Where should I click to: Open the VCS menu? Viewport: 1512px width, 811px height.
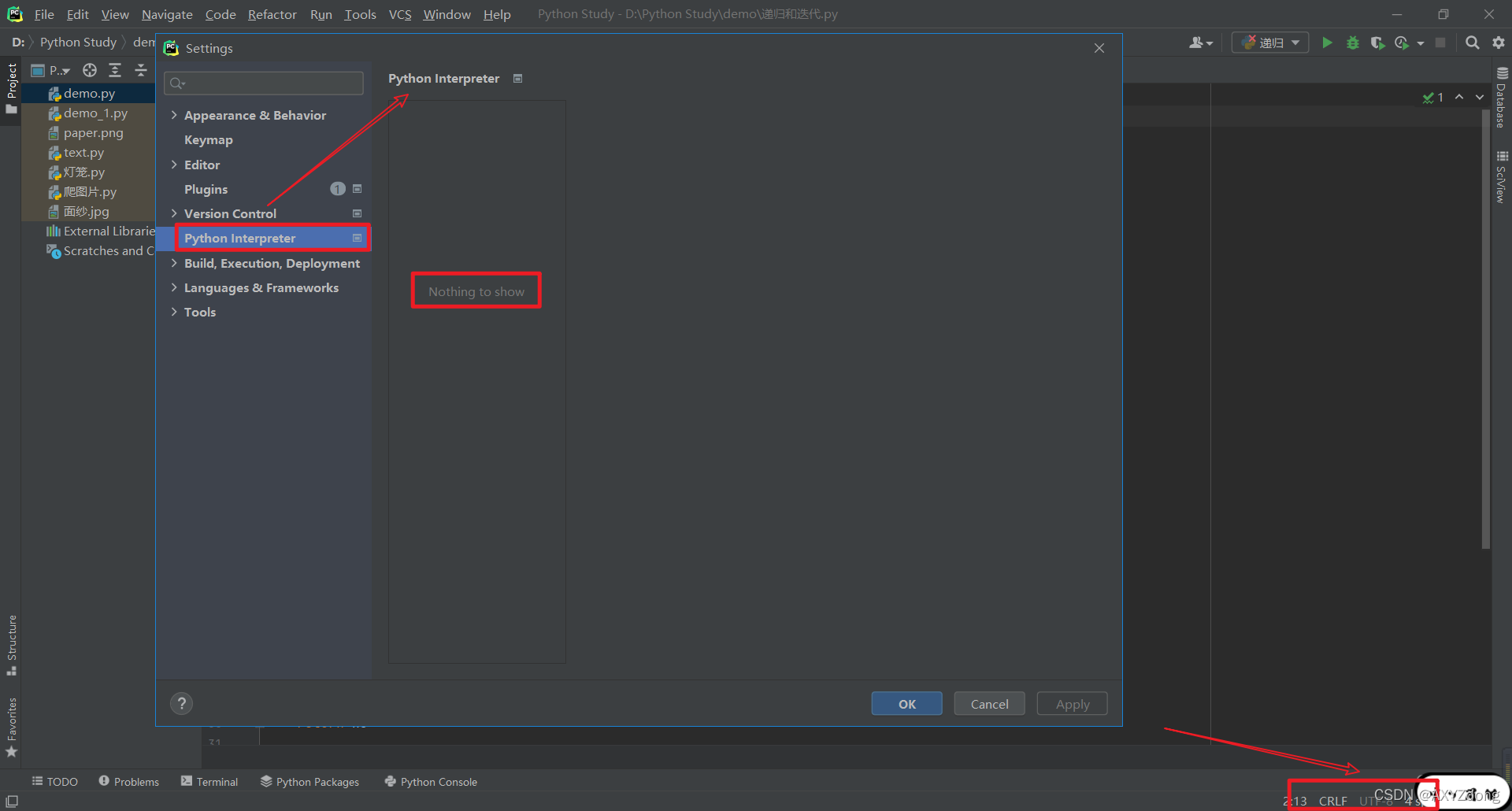coord(400,14)
